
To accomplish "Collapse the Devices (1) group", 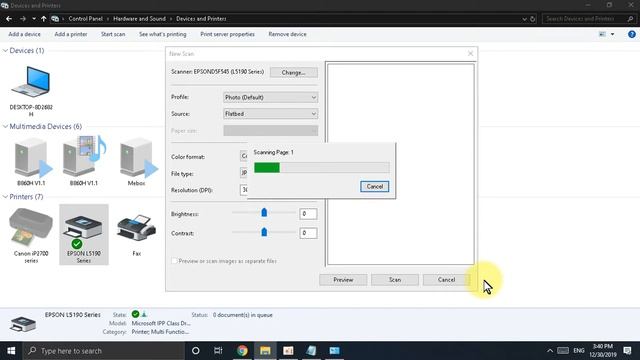I will 5,51.
